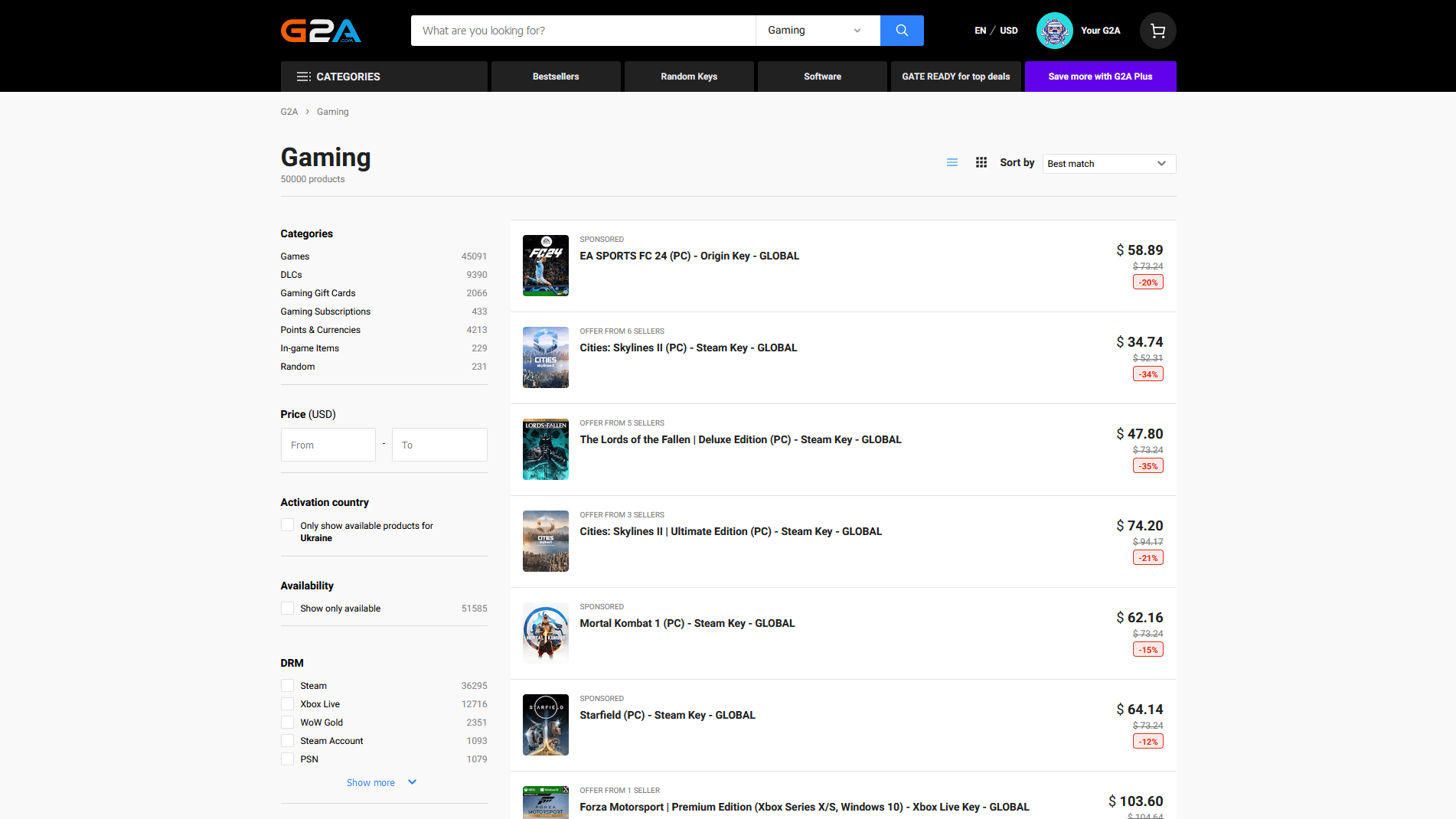Image resolution: width=1456 pixels, height=819 pixels.
Task: Click the search magnifier icon
Action: click(902, 31)
